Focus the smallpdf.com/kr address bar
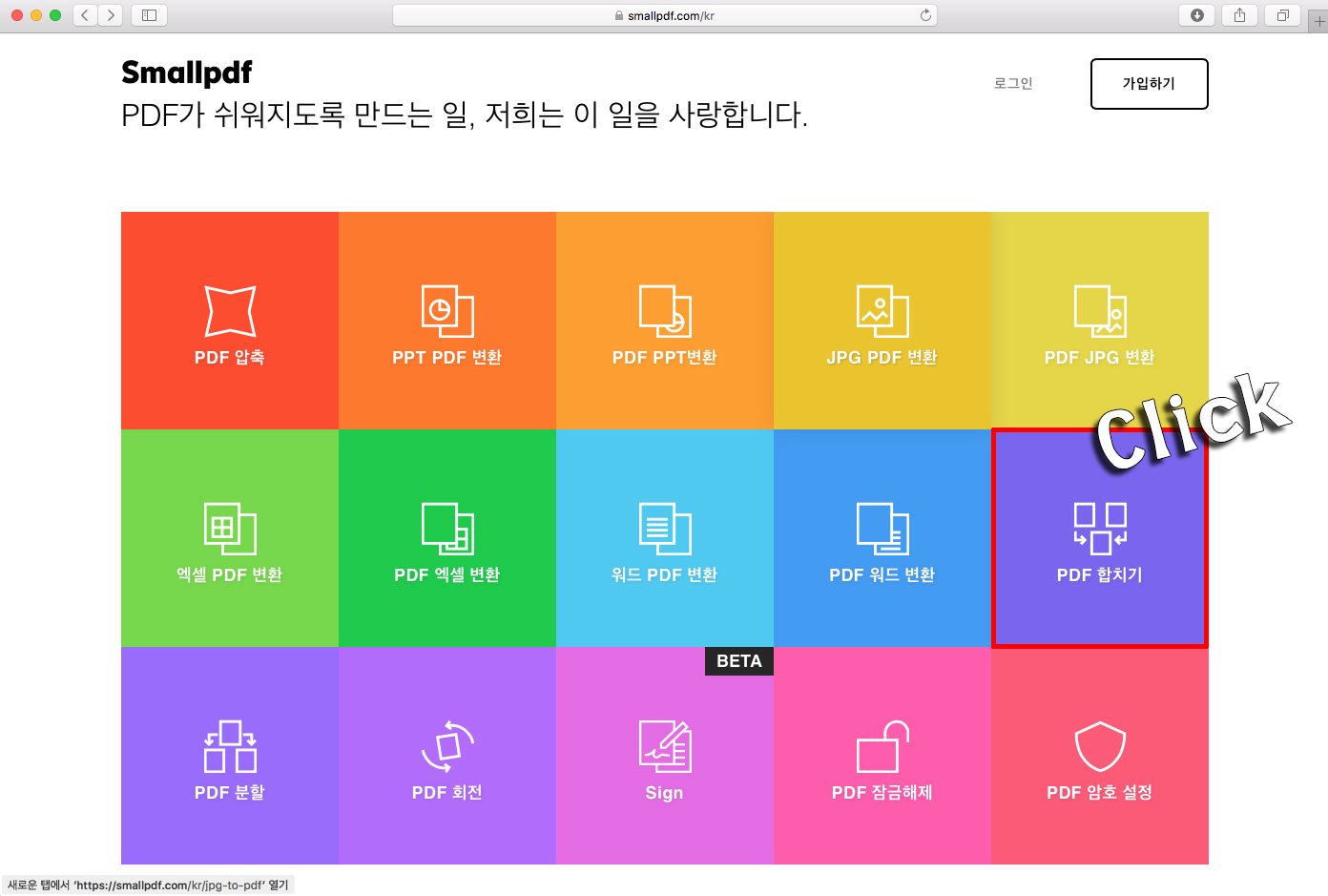This screenshot has width=1328, height=896. tap(665, 15)
